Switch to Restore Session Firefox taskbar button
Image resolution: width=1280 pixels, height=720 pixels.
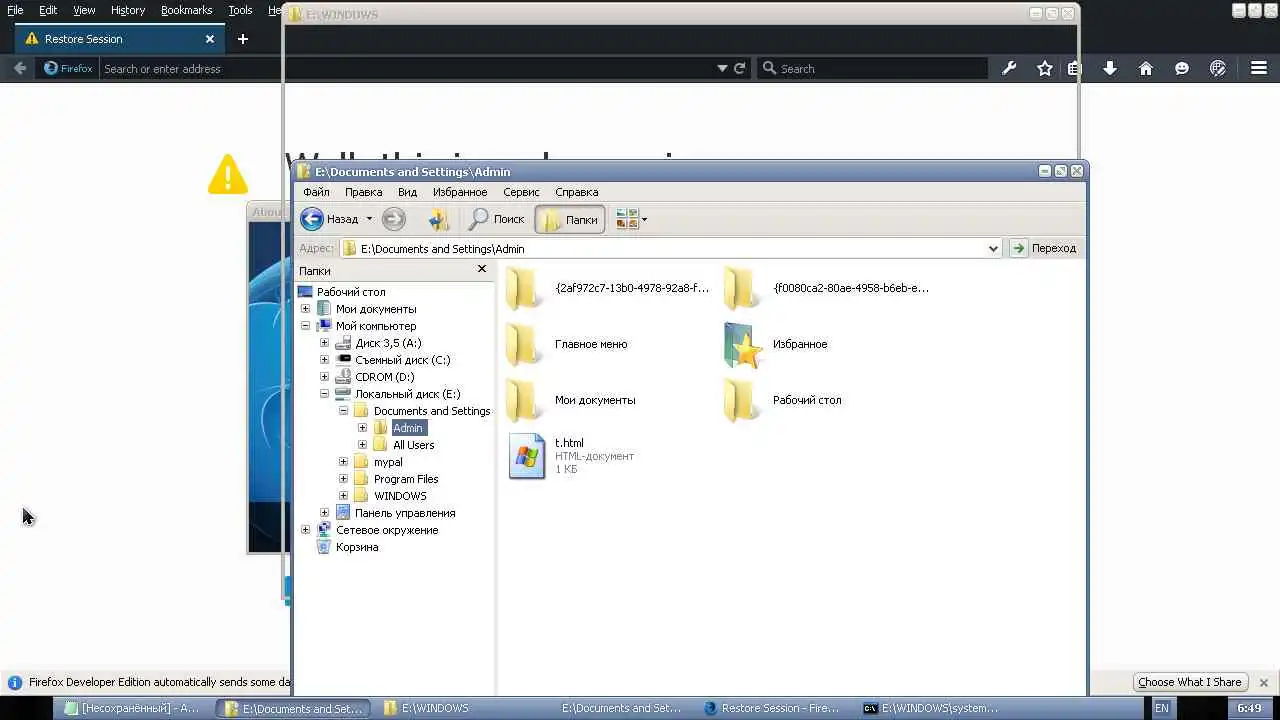pyautogui.click(x=772, y=708)
